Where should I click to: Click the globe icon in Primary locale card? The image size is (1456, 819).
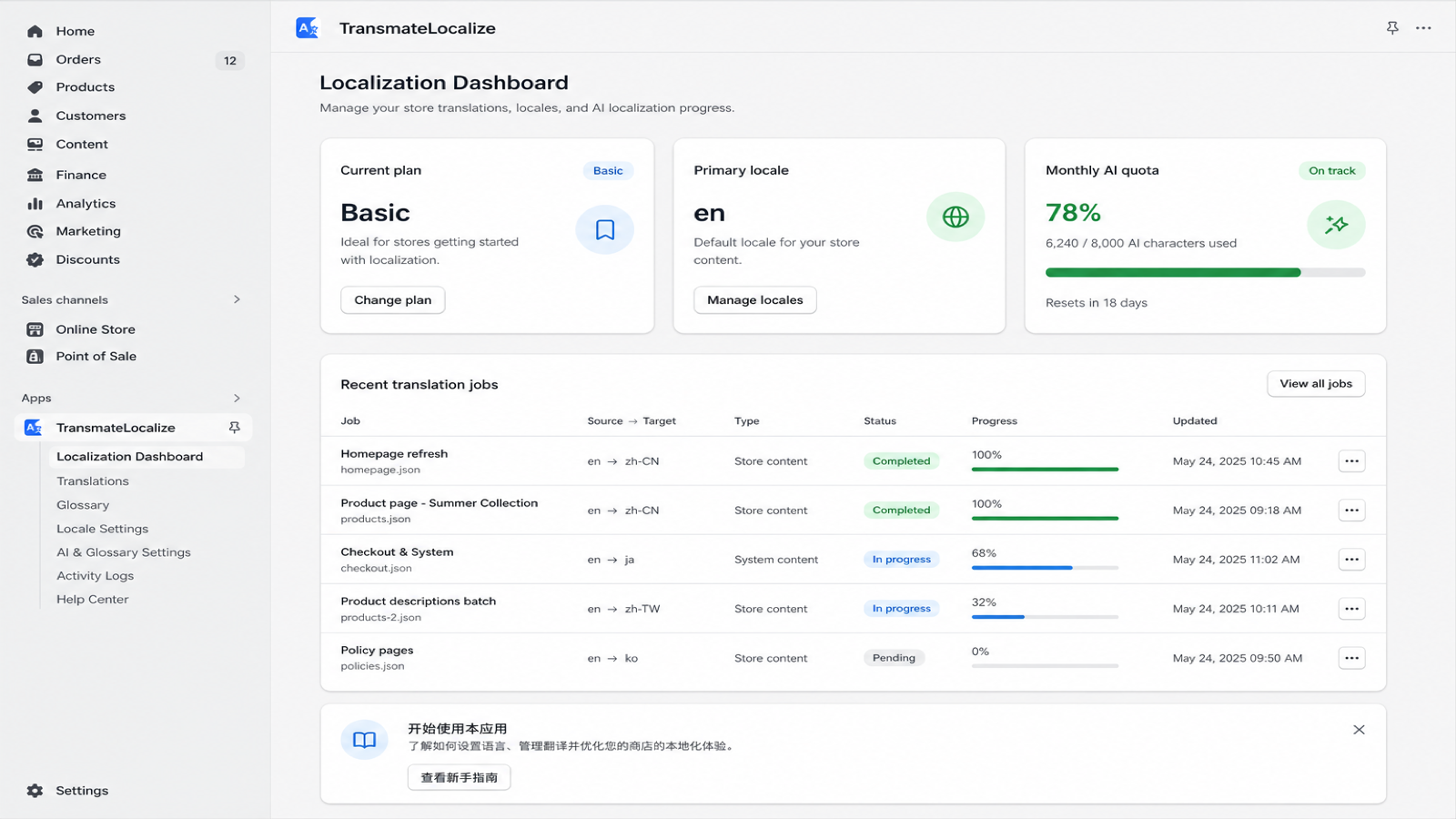[955, 217]
